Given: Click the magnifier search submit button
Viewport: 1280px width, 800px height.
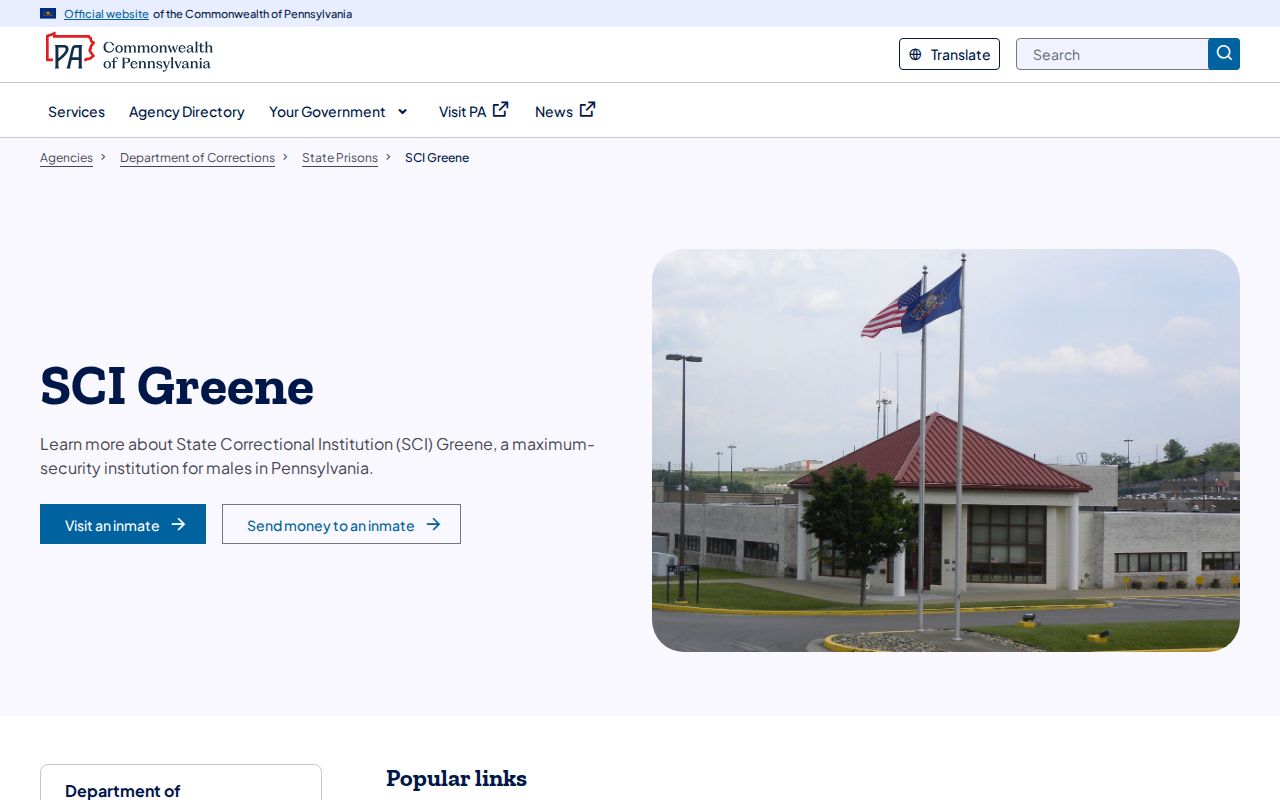Looking at the screenshot, I should (x=1224, y=54).
